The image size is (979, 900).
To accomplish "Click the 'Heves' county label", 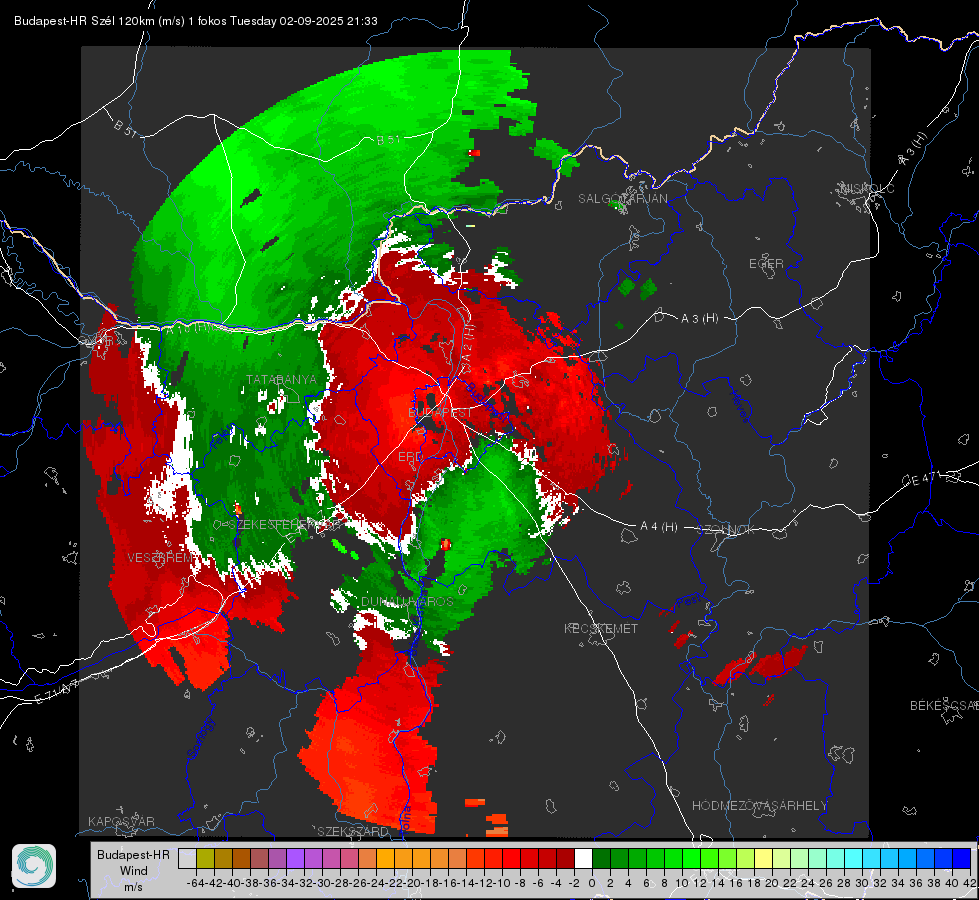I will 740,405.
